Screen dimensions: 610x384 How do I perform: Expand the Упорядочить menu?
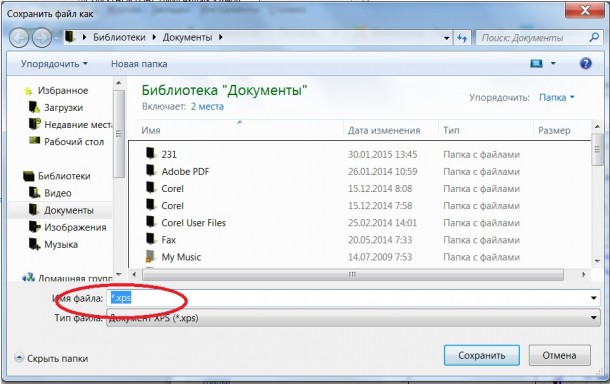click(54, 64)
